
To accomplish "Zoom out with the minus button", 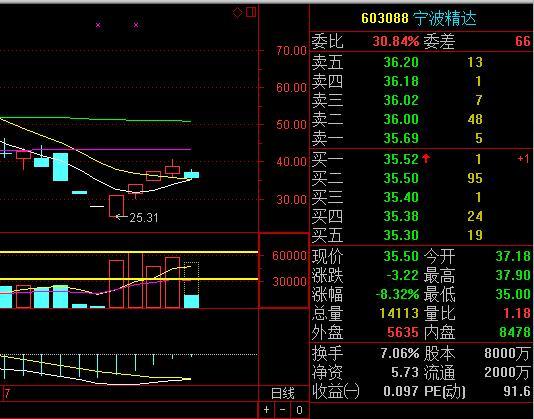I will 283,410.
